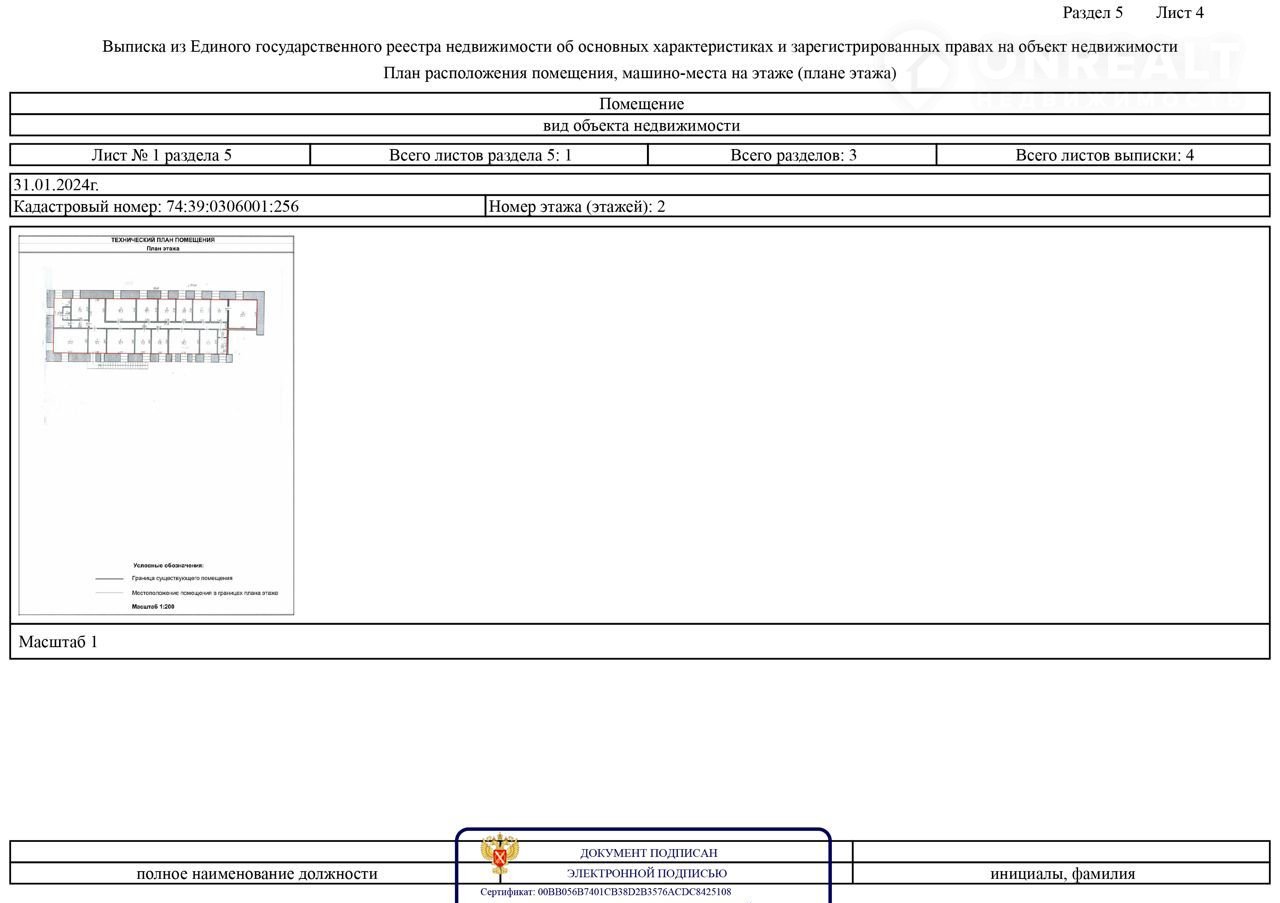Click the Rosreestr double-headed eagle emblem
The width and height of the screenshot is (1280, 903).
499,854
